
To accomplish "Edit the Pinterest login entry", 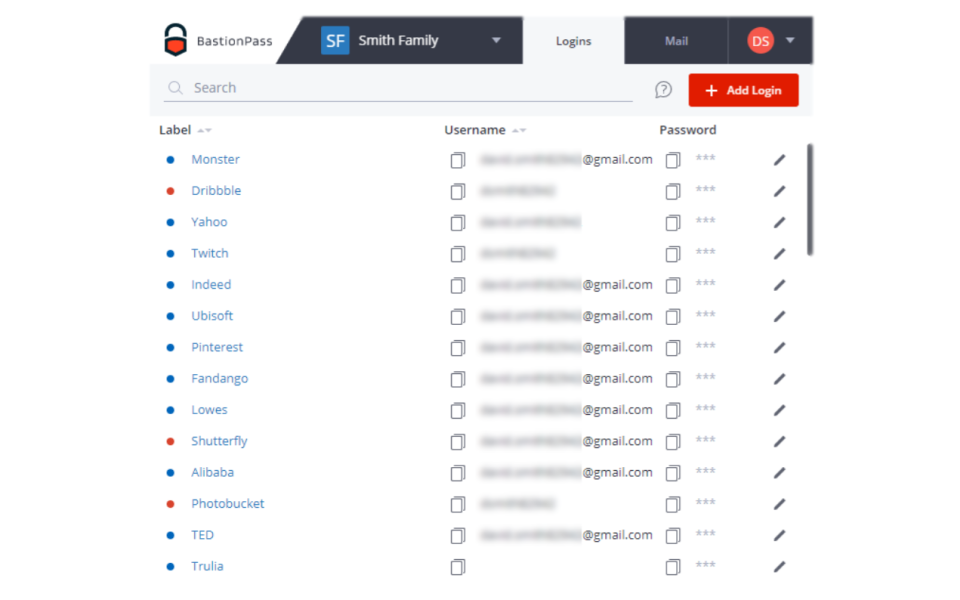I will tap(779, 347).
